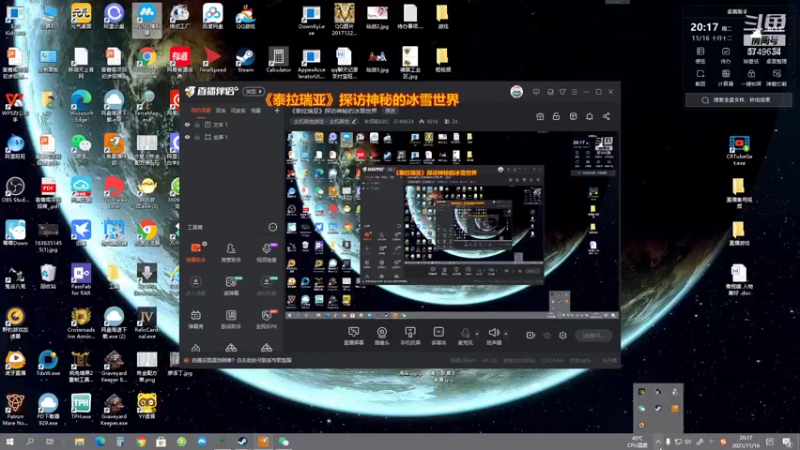Viewport: 800px width, 450px height.
Task: Add 摄像头 camera source
Action: click(382, 336)
